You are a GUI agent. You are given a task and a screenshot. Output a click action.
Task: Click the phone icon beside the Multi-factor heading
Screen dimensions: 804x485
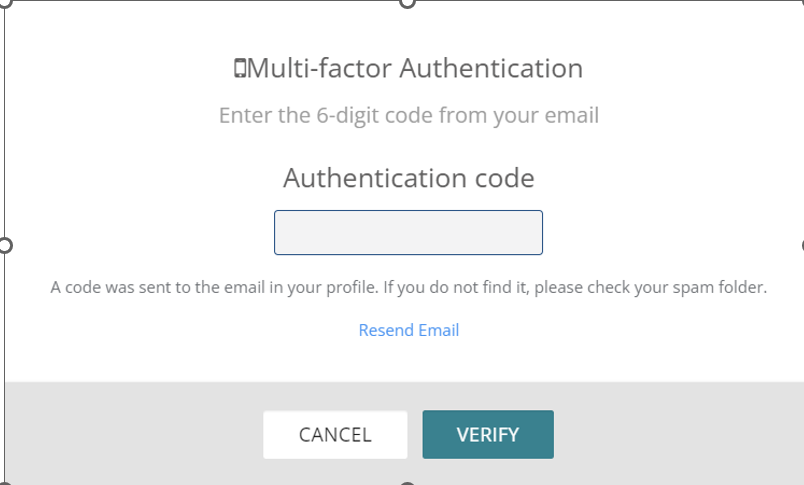(239, 69)
